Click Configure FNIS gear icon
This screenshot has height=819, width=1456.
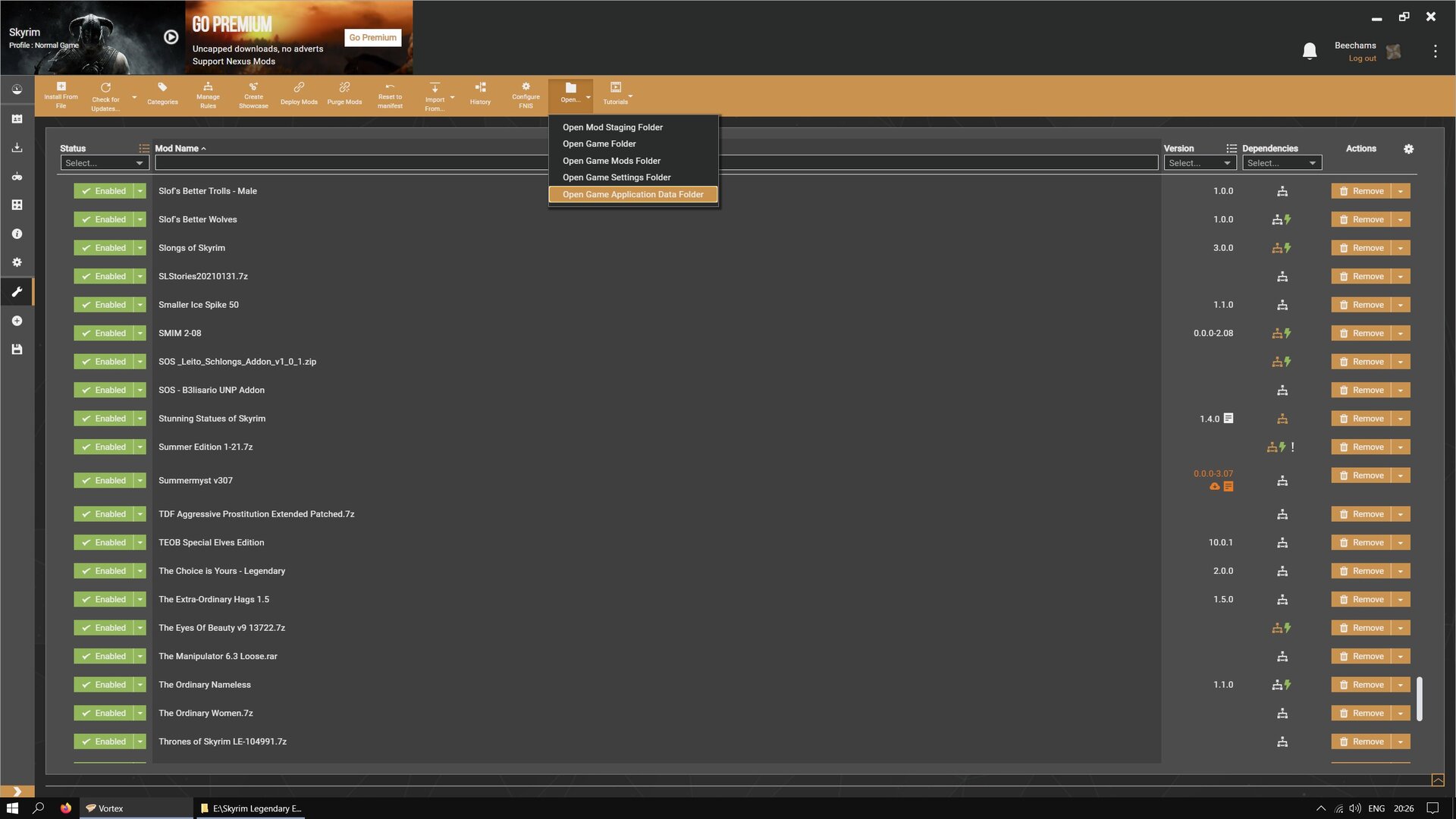(x=526, y=96)
